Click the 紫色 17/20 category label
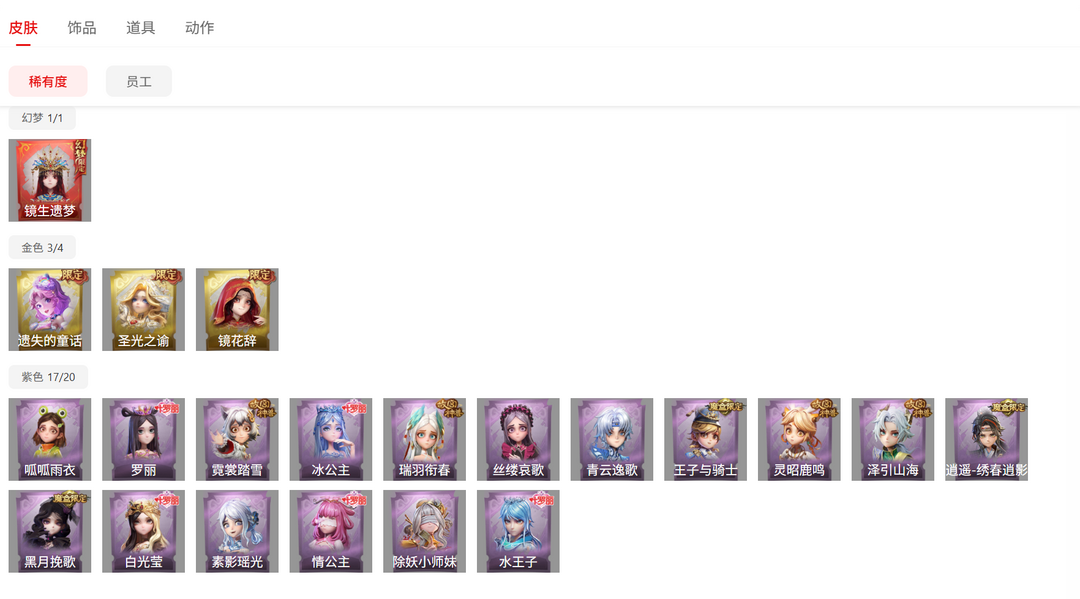This screenshot has width=1080, height=599. point(48,377)
